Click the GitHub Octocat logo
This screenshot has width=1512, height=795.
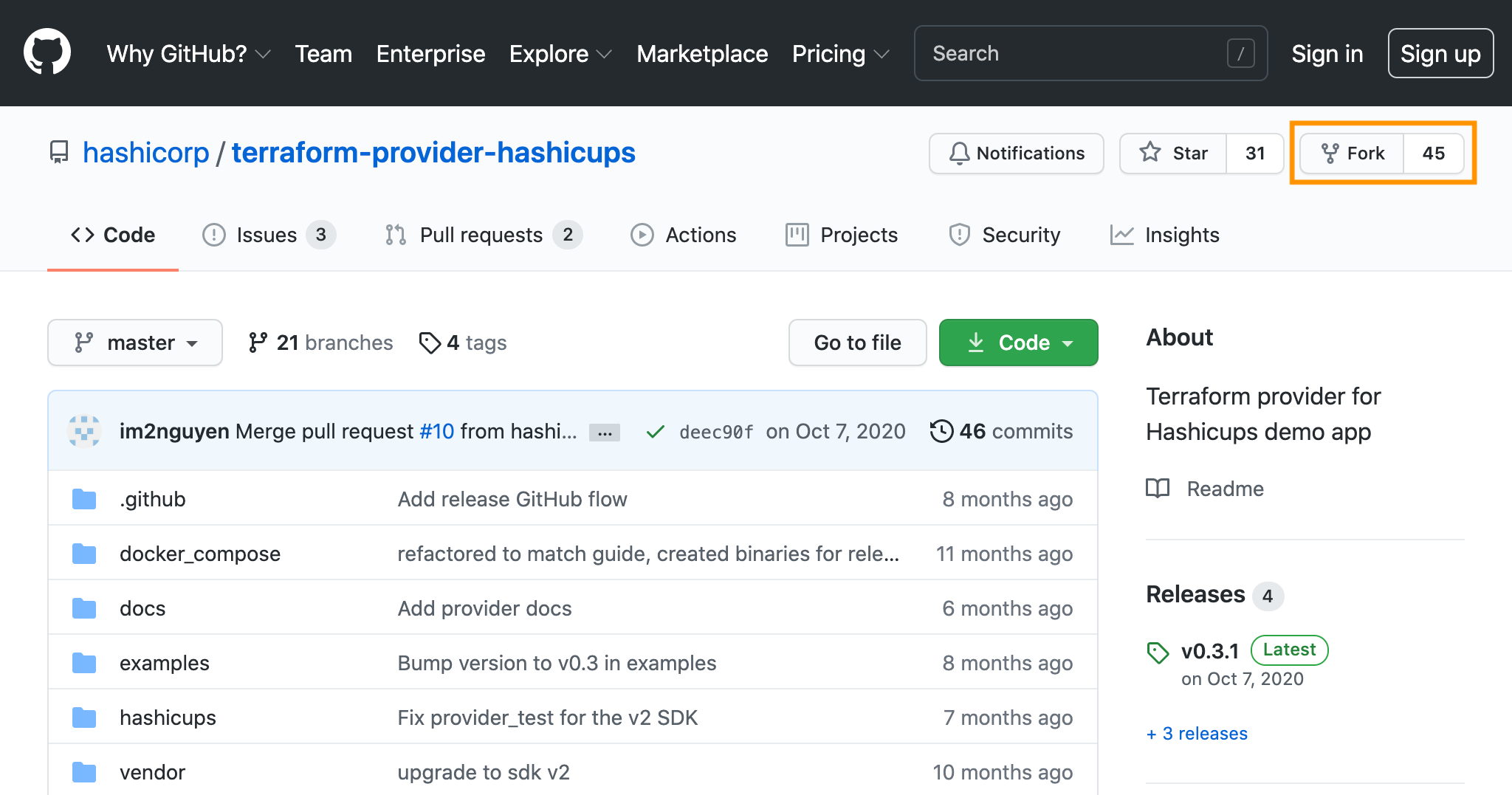tap(47, 52)
